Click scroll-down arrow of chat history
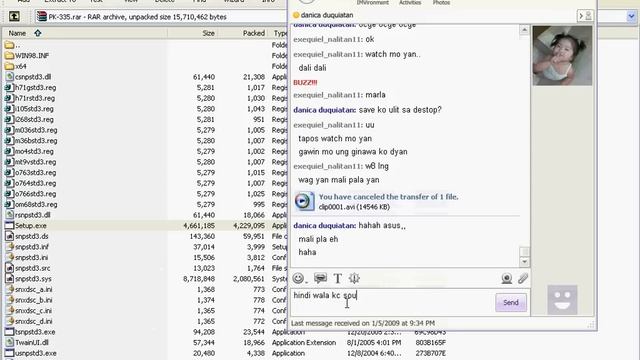The height and width of the screenshot is (360, 640). (x=524, y=262)
